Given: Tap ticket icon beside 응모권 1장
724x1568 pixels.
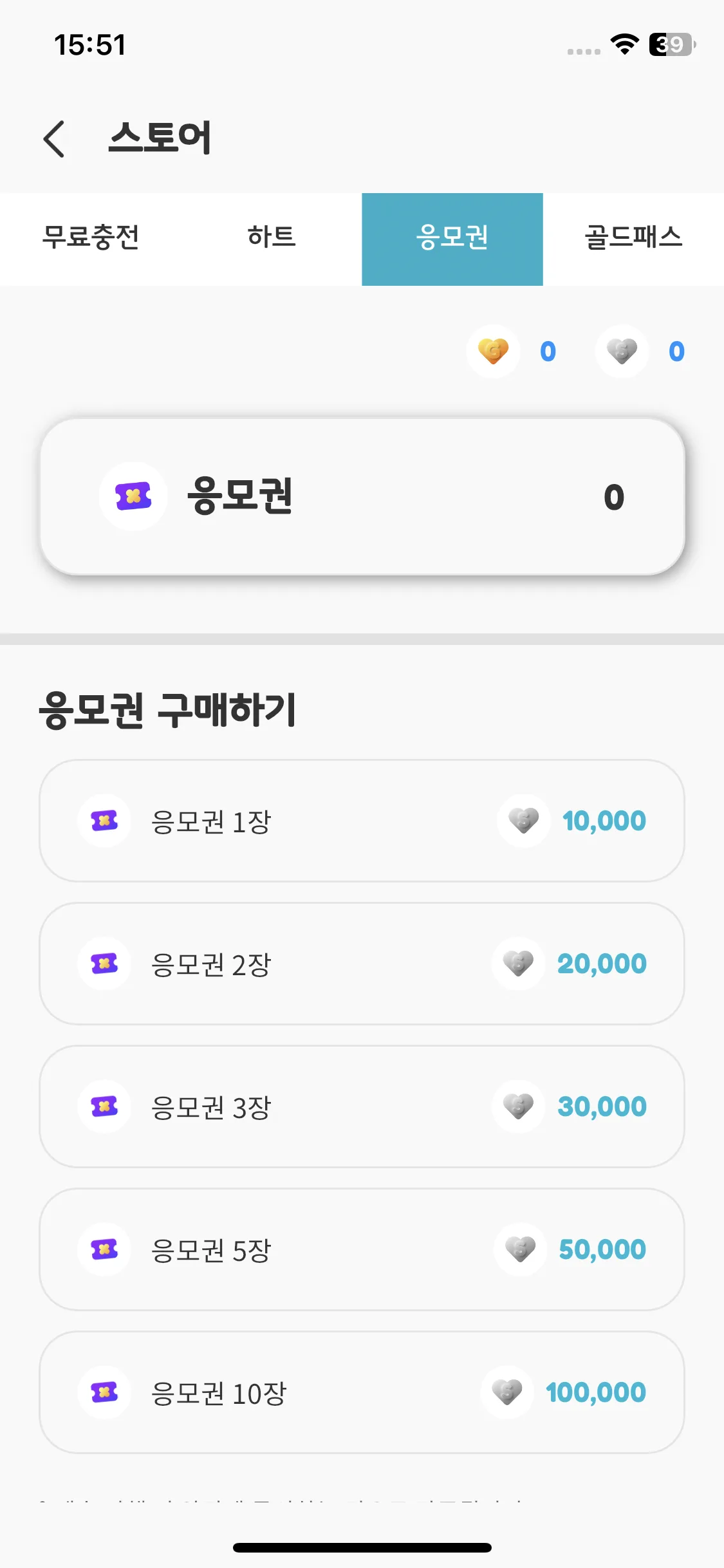Looking at the screenshot, I should point(104,821).
